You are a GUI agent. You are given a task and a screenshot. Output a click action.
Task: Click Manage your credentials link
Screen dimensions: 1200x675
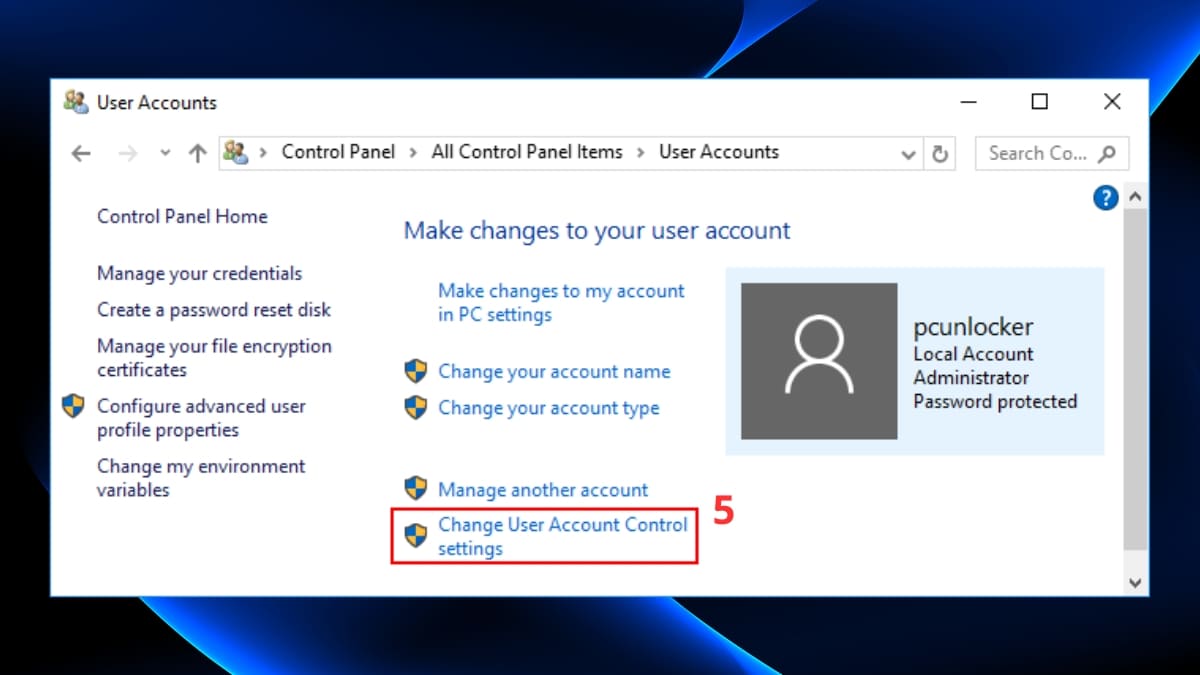pyautogui.click(x=199, y=273)
